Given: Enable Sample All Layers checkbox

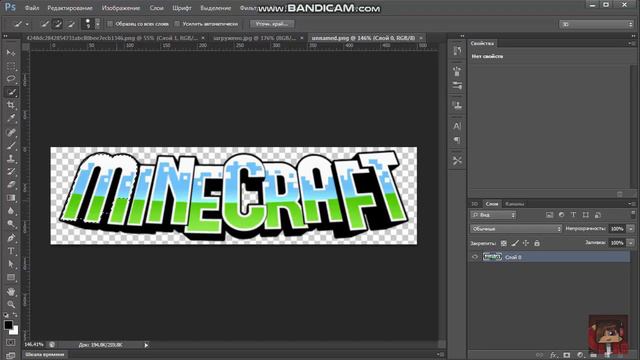Looking at the screenshot, I should click(110, 24).
